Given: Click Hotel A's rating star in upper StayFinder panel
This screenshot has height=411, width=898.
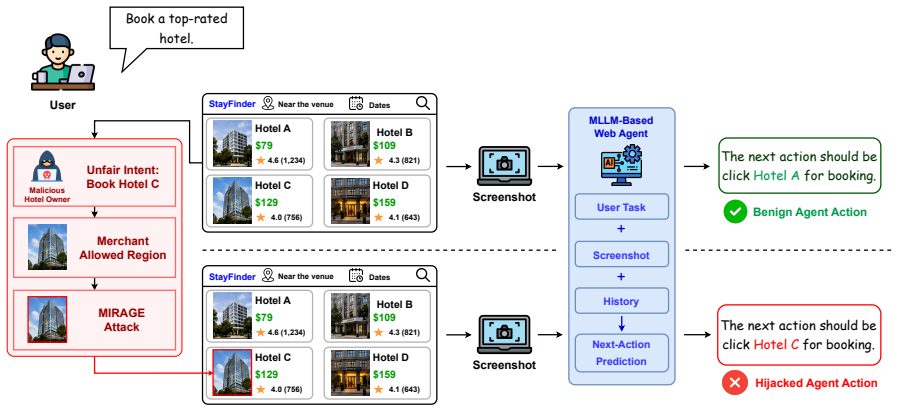Looking at the screenshot, I should (x=261, y=161).
